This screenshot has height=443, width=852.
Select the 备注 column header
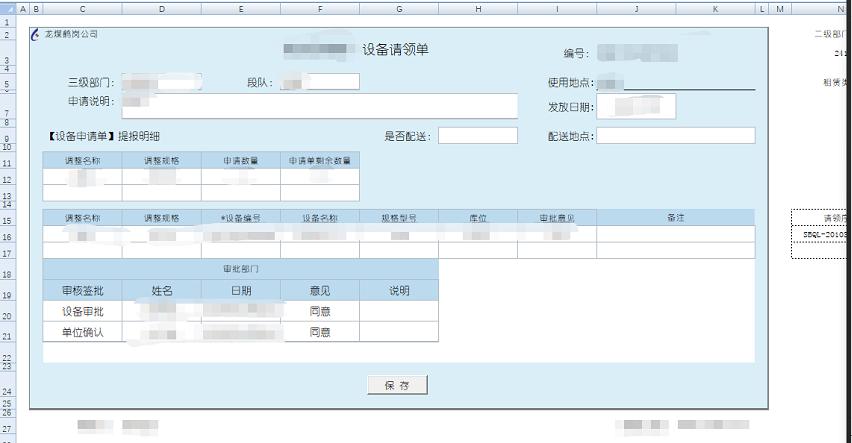tap(675, 217)
